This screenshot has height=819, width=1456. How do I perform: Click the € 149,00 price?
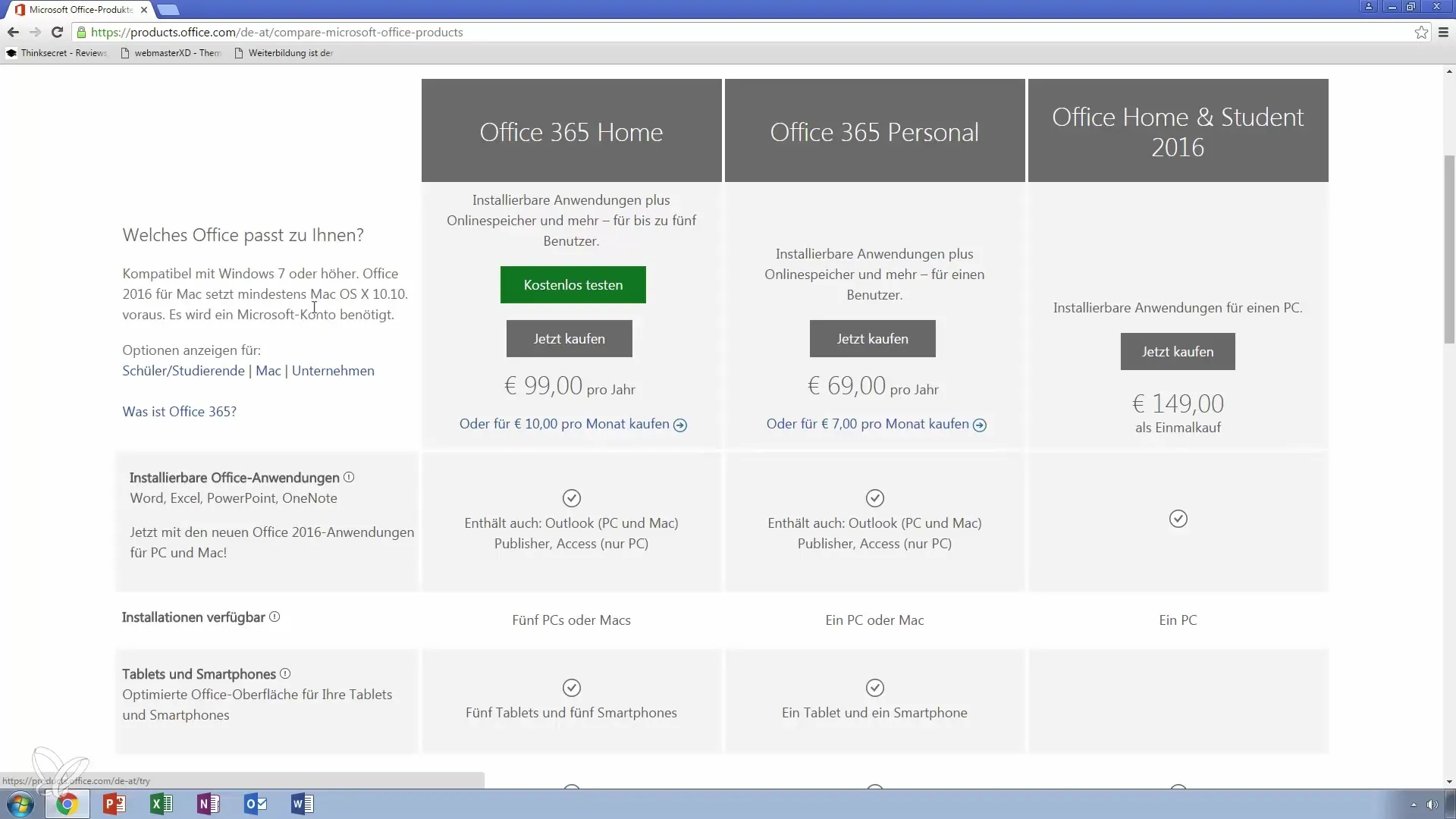tap(1178, 403)
